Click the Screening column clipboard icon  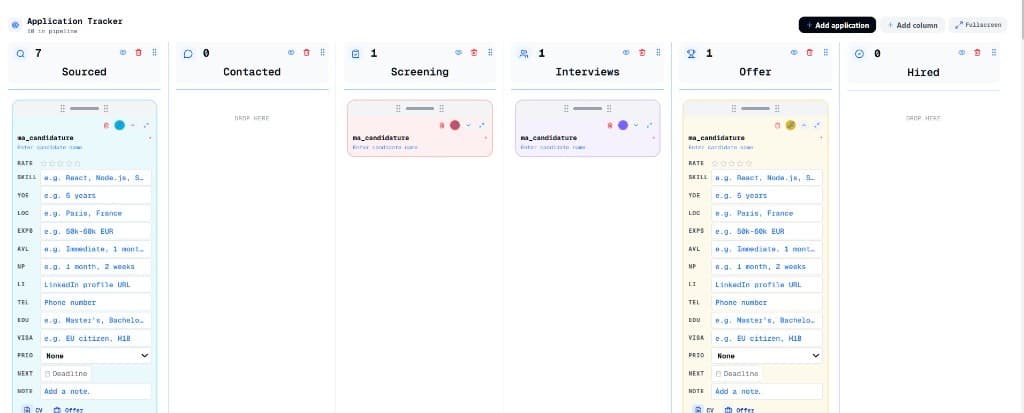click(x=356, y=54)
